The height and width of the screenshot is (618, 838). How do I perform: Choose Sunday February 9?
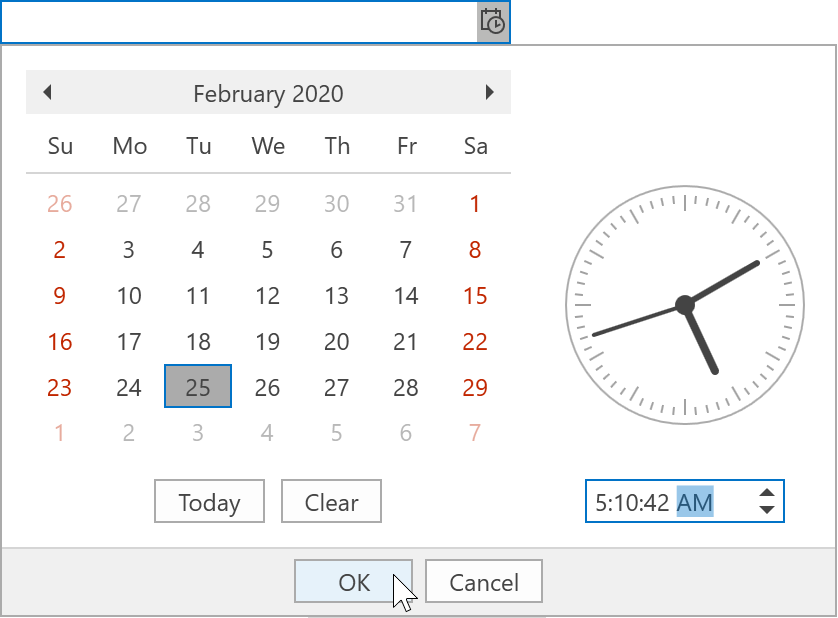pyautogui.click(x=60, y=296)
